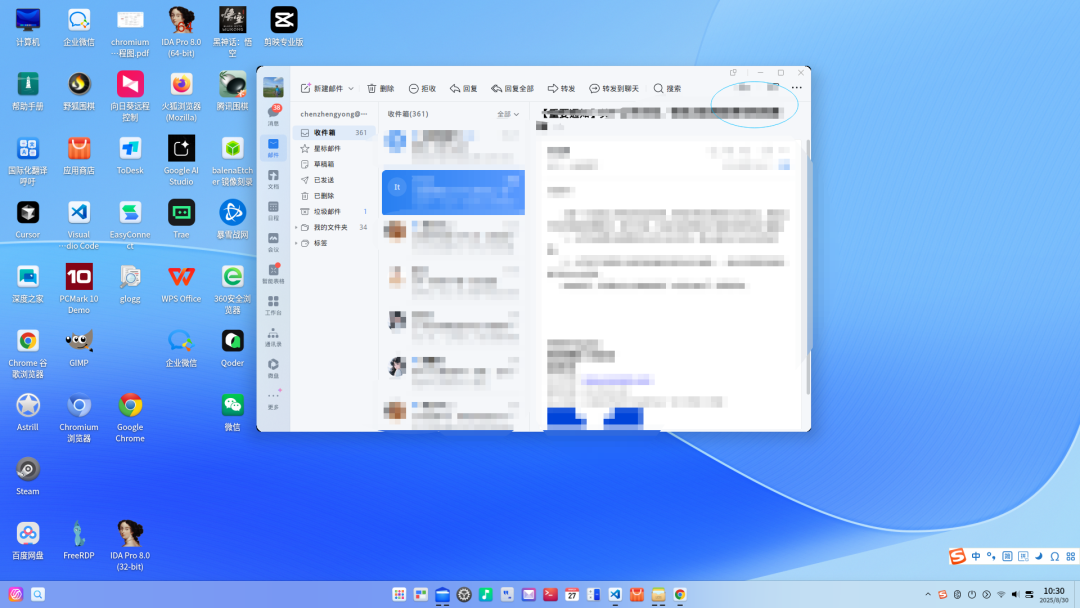Click the 拒收 reject toolbar button
This screenshot has width=1080, height=608.
pyautogui.click(x=422, y=88)
